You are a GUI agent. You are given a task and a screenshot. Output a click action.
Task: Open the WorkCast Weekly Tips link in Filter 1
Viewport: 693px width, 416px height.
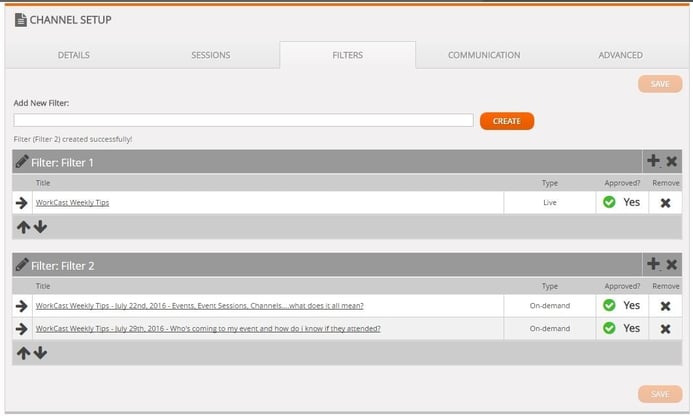point(72,202)
